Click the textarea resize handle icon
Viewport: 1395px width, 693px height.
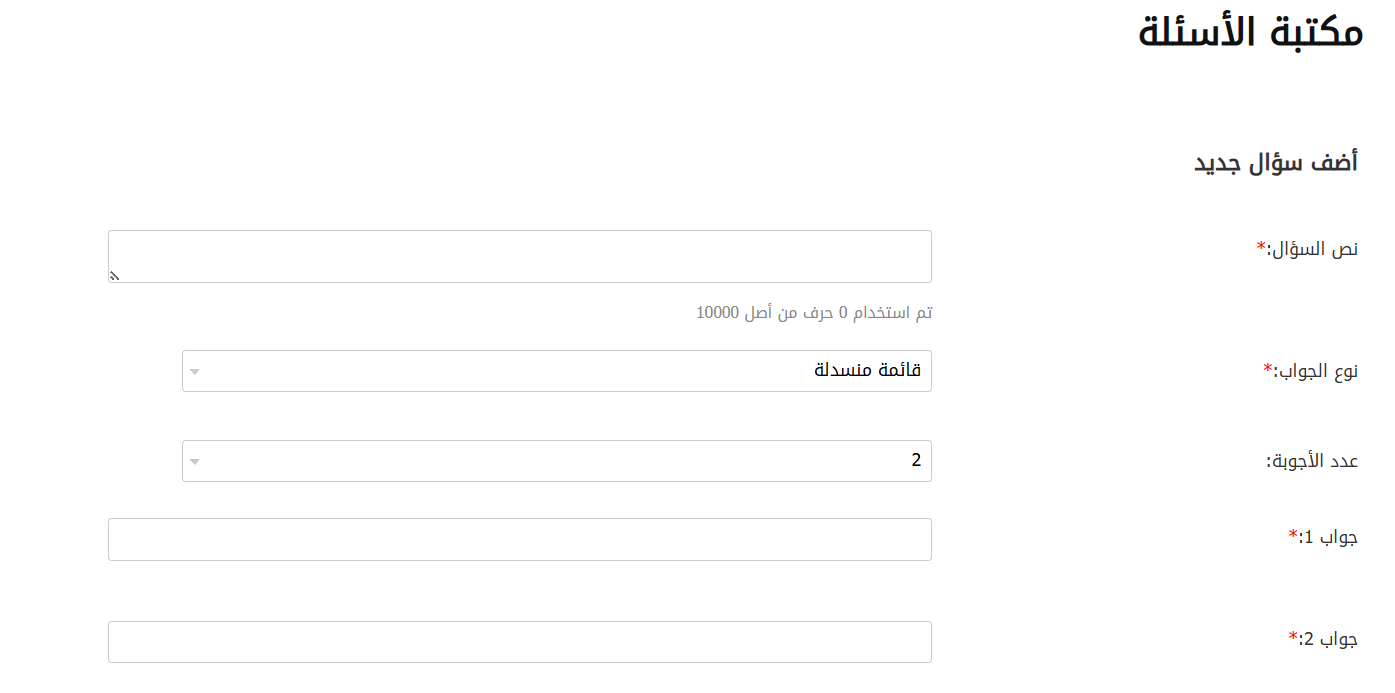click(x=114, y=276)
